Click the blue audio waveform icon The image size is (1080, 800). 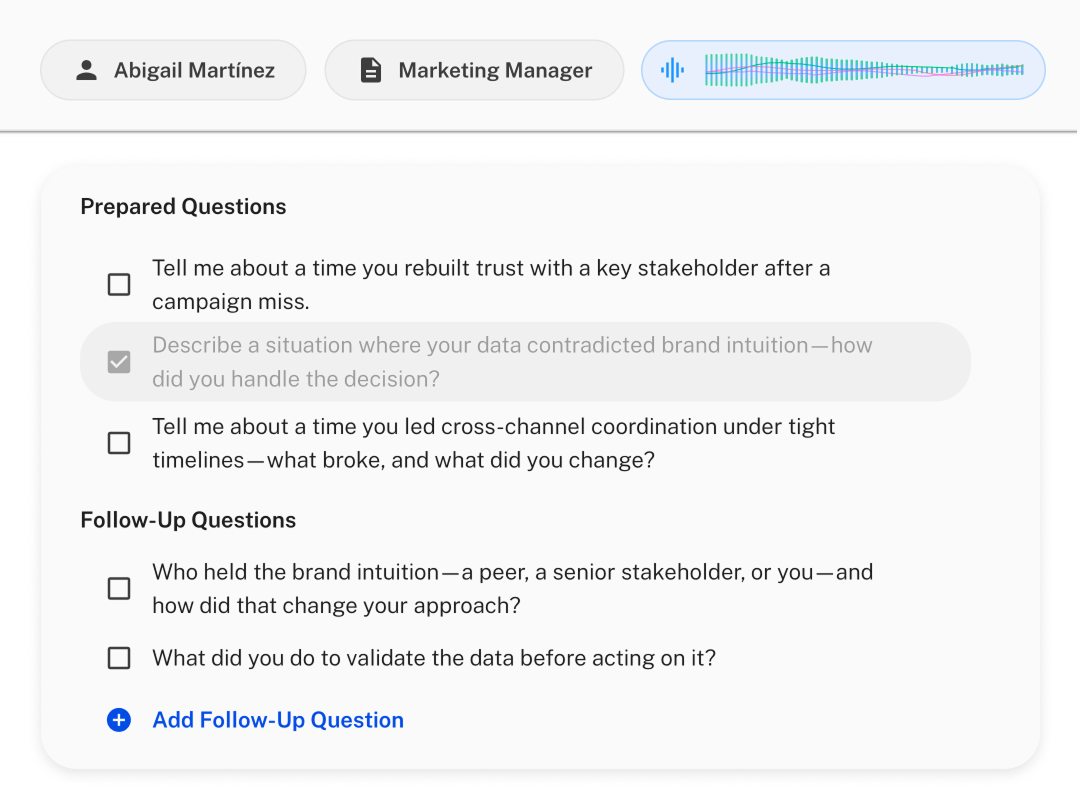(673, 70)
